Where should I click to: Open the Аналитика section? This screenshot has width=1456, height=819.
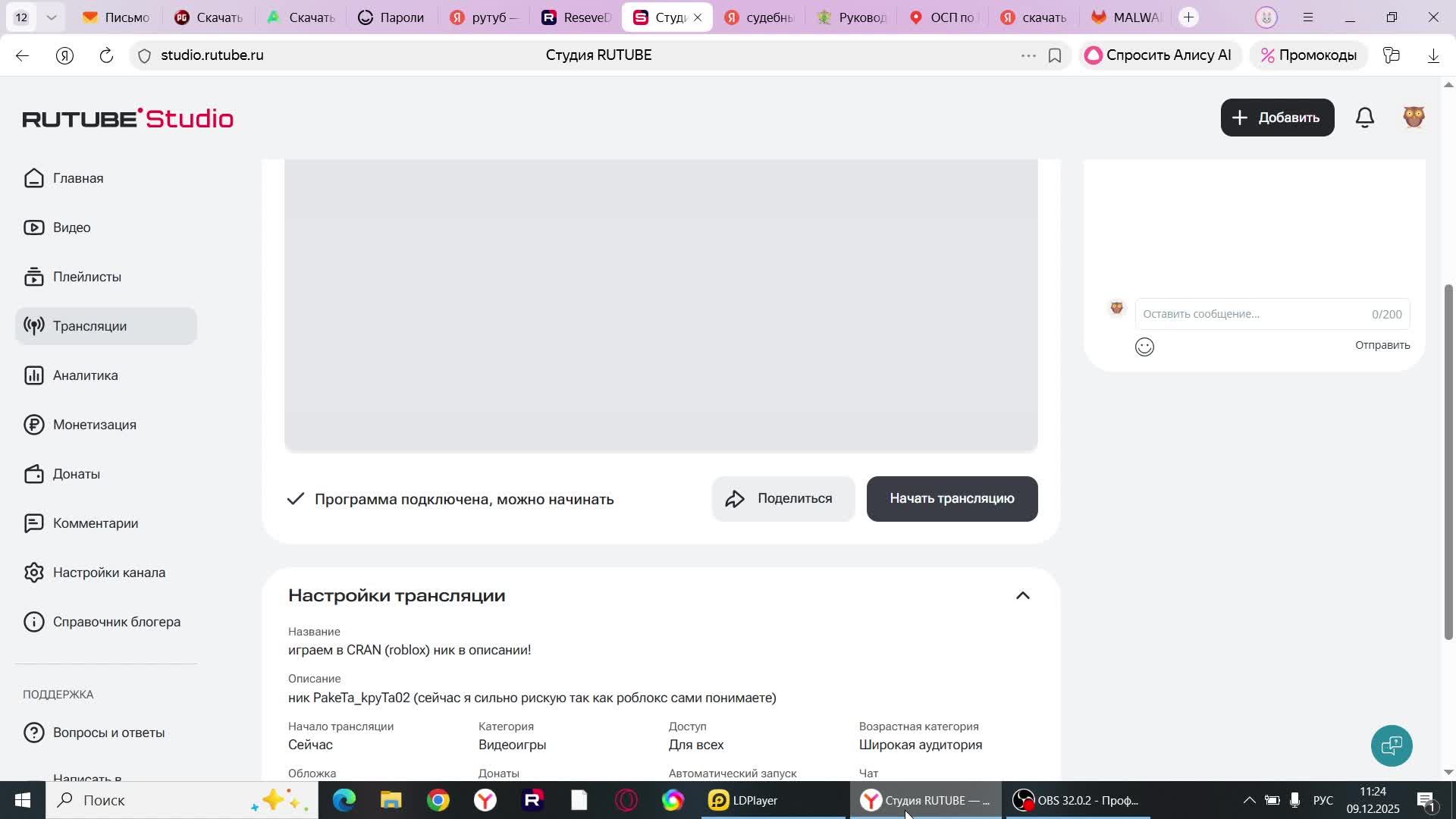84,375
